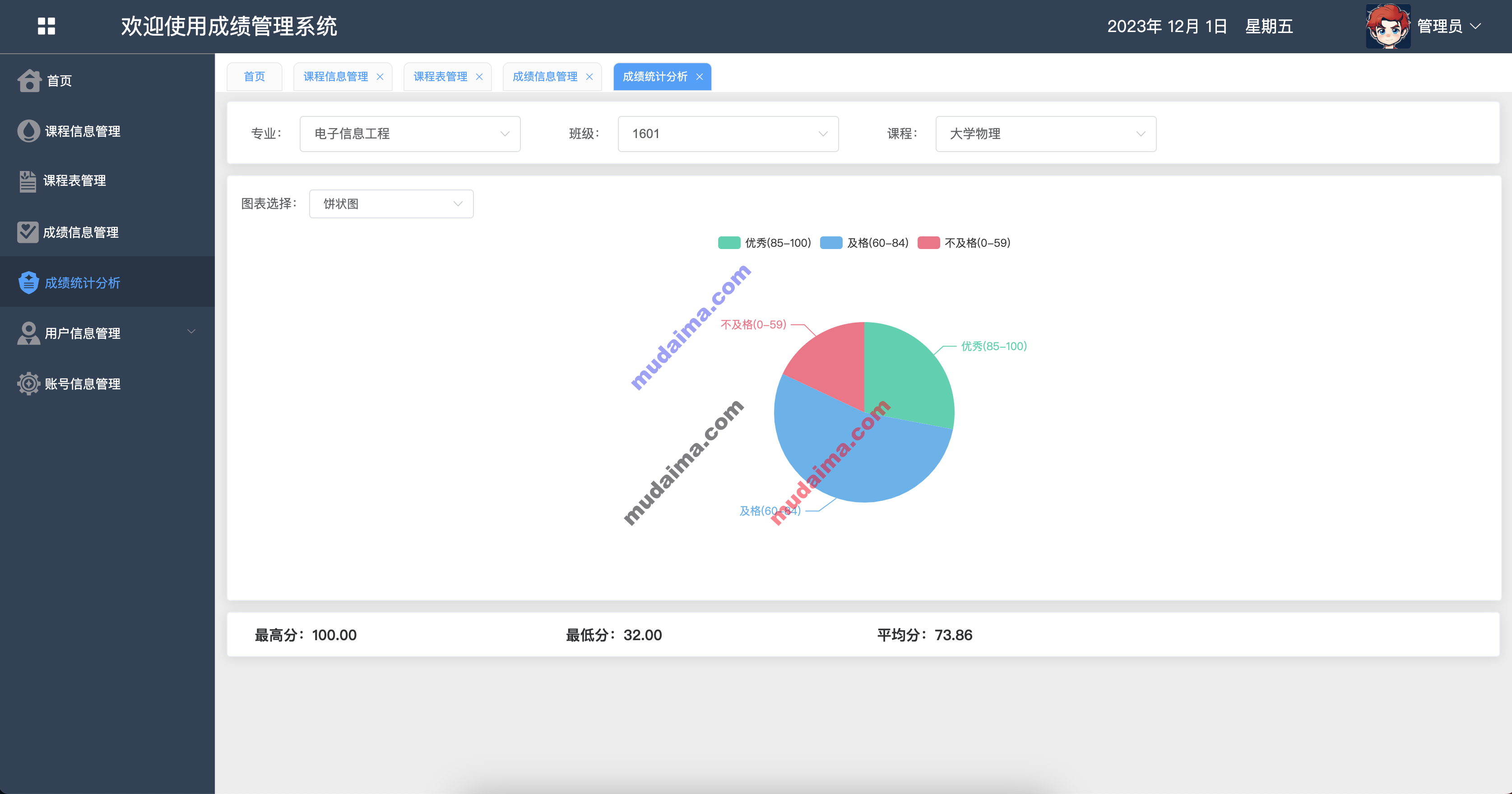Open 成绩信息管理 in the sidebar

(x=107, y=232)
